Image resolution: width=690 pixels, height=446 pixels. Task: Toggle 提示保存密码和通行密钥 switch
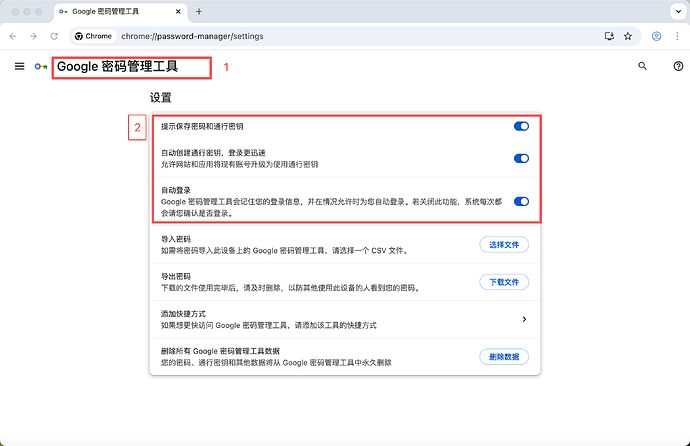tap(521, 127)
